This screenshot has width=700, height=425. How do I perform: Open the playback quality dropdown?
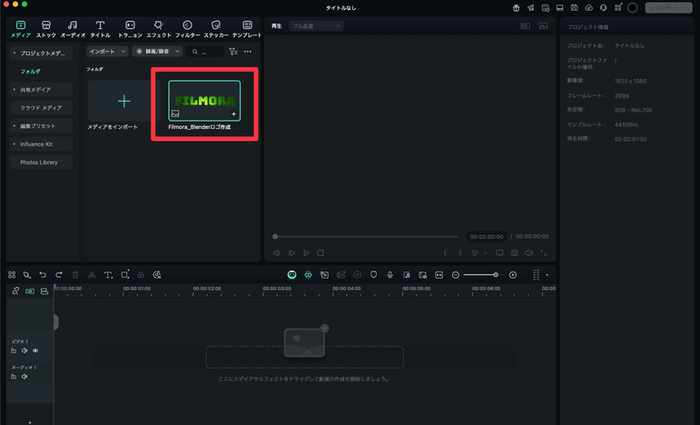316,25
